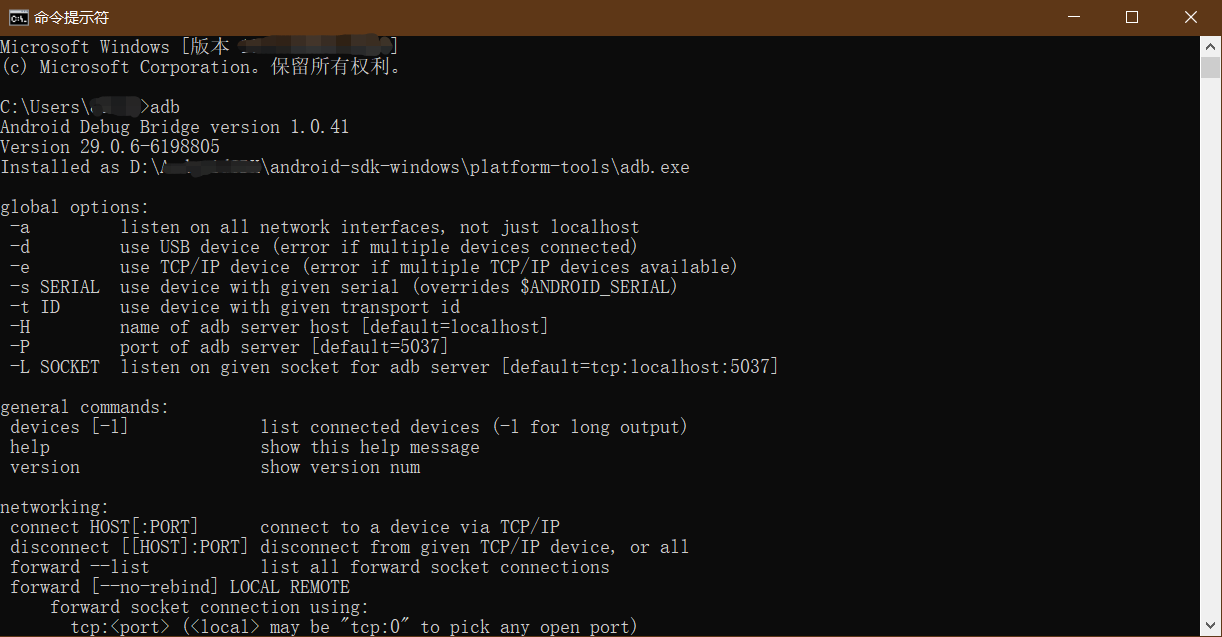Minimize the Command Prompt window
Screen dimensions: 1222x637
(x=1073, y=17)
